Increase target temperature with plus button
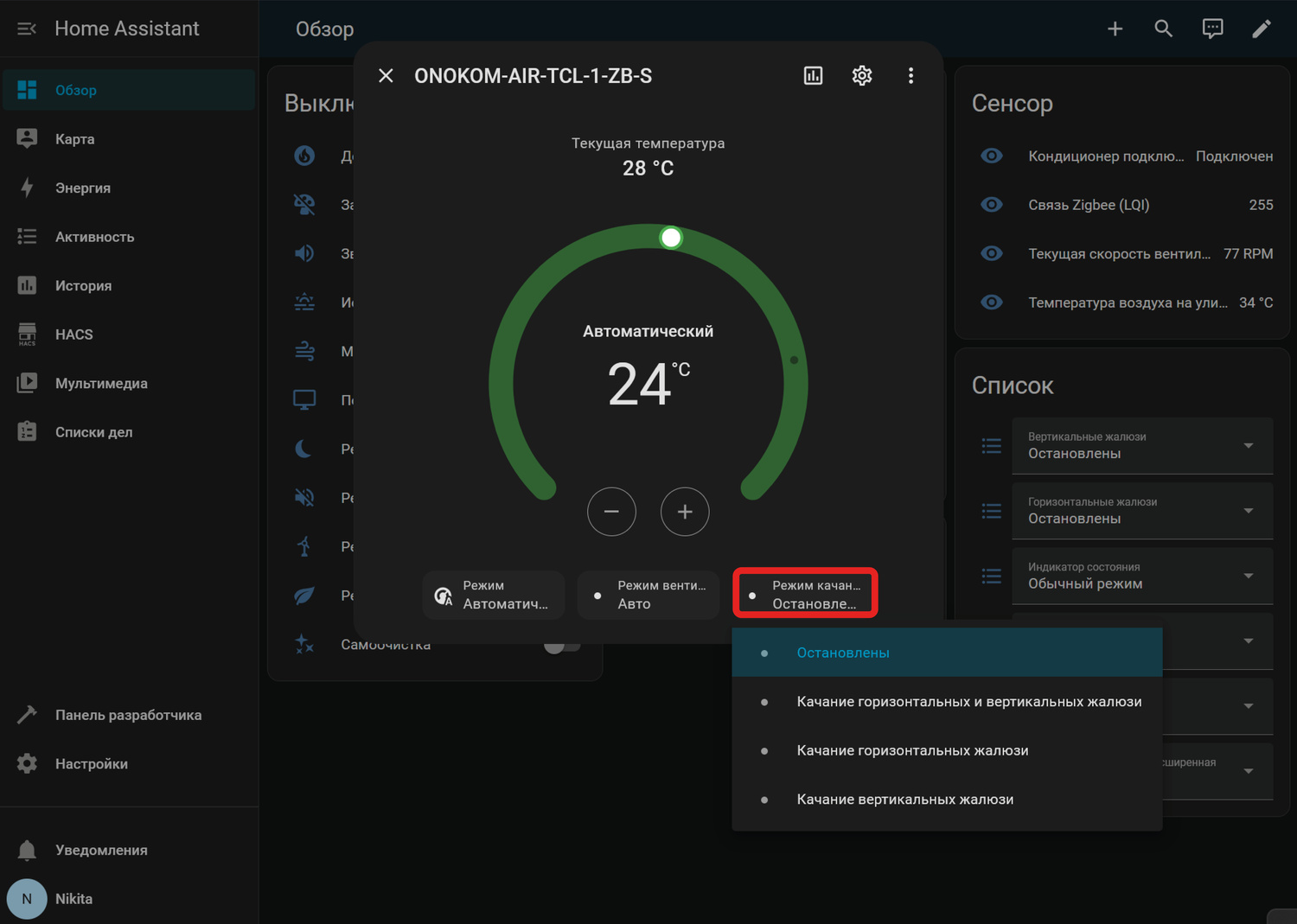 click(x=685, y=512)
